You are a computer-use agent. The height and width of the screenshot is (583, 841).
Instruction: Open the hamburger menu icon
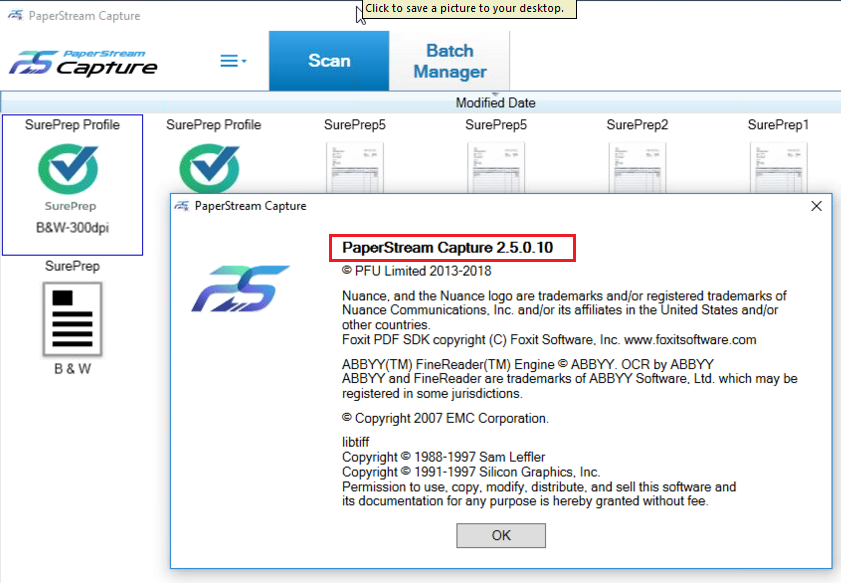point(228,60)
